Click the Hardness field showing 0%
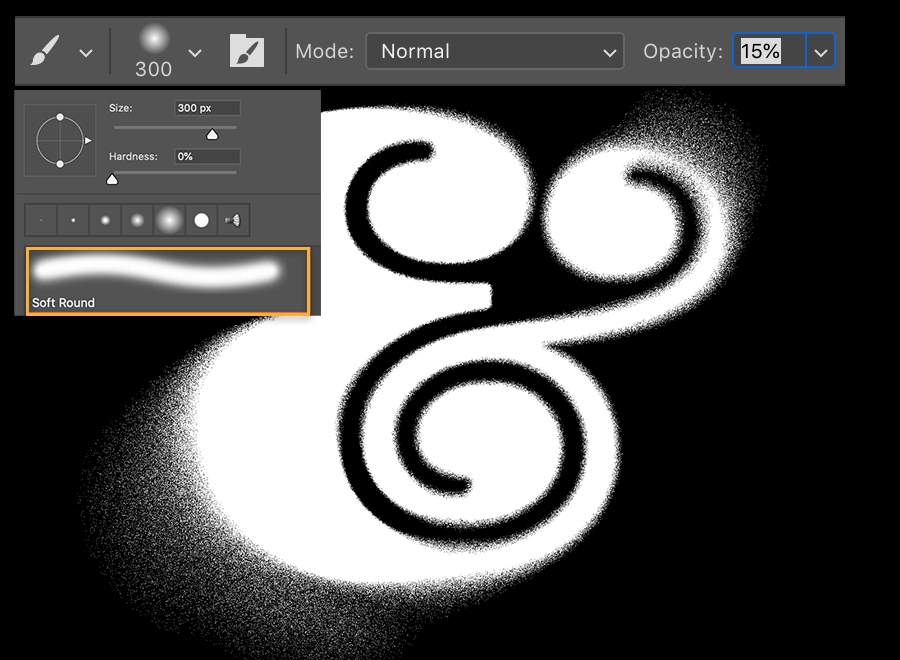The width and height of the screenshot is (900, 660). (207, 156)
